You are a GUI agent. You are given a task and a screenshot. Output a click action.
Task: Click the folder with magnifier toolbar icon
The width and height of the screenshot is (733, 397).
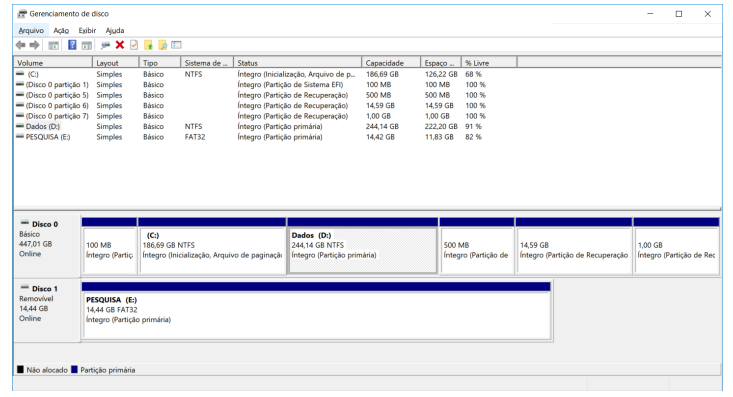point(162,45)
